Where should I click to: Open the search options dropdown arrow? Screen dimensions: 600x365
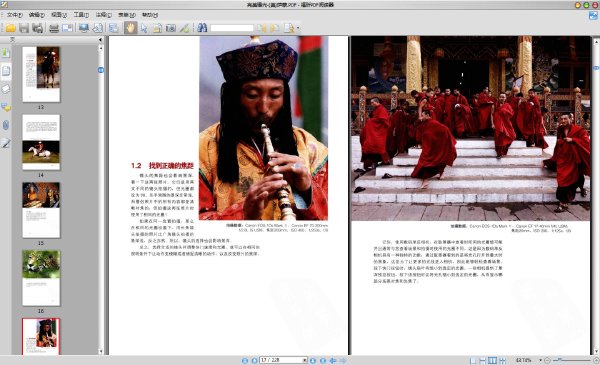pyautogui.click(x=298, y=28)
